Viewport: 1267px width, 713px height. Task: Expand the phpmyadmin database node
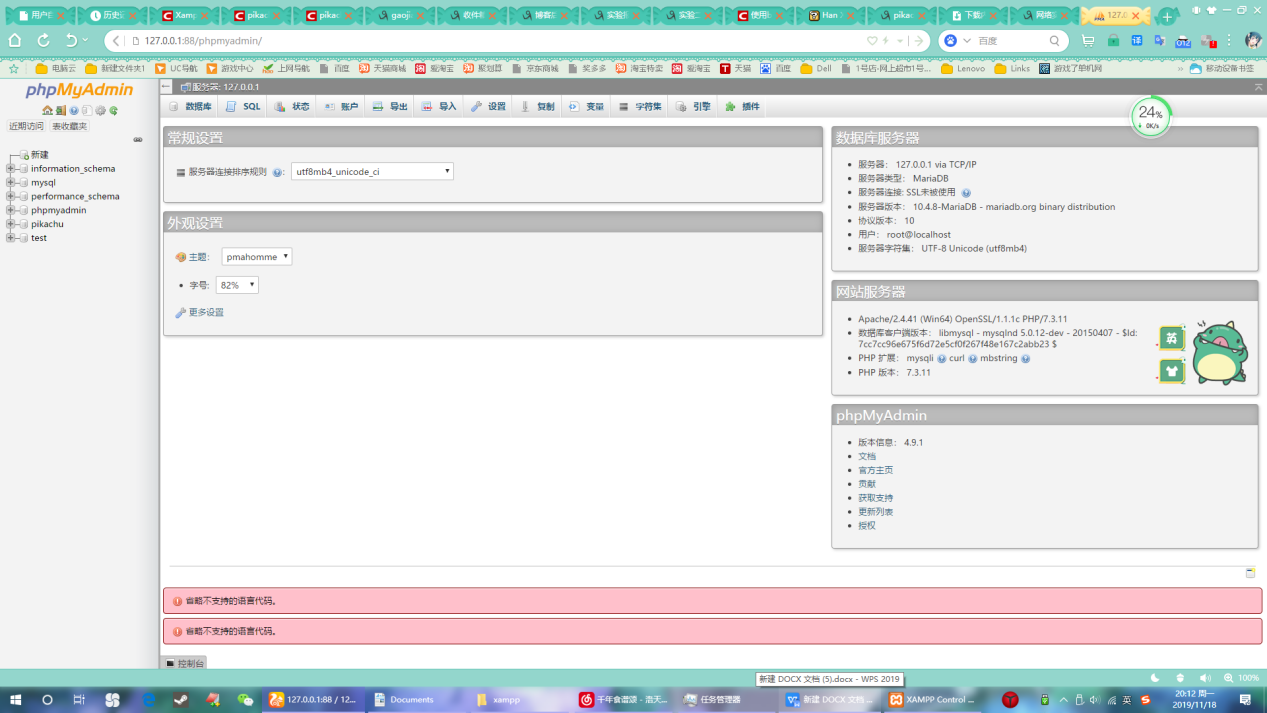pyautogui.click(x=10, y=211)
